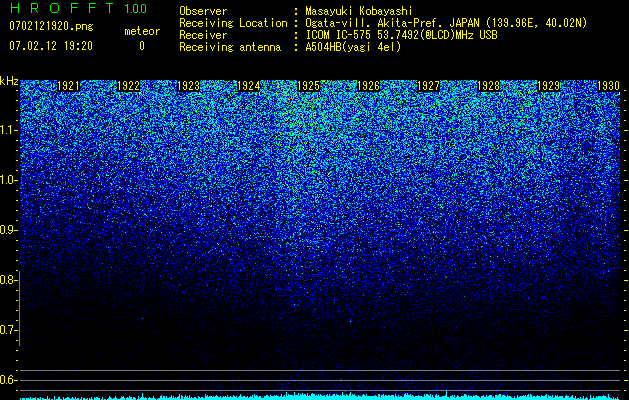Click the 1921 time marker
Image resolution: width=629 pixels, height=400 pixels.
tap(68, 86)
